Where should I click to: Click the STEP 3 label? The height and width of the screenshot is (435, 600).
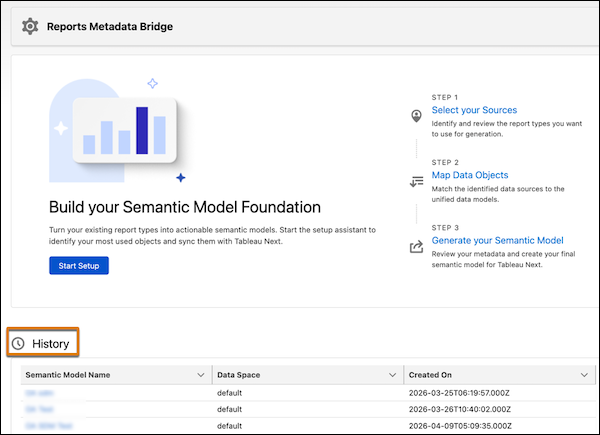[x=445, y=228]
